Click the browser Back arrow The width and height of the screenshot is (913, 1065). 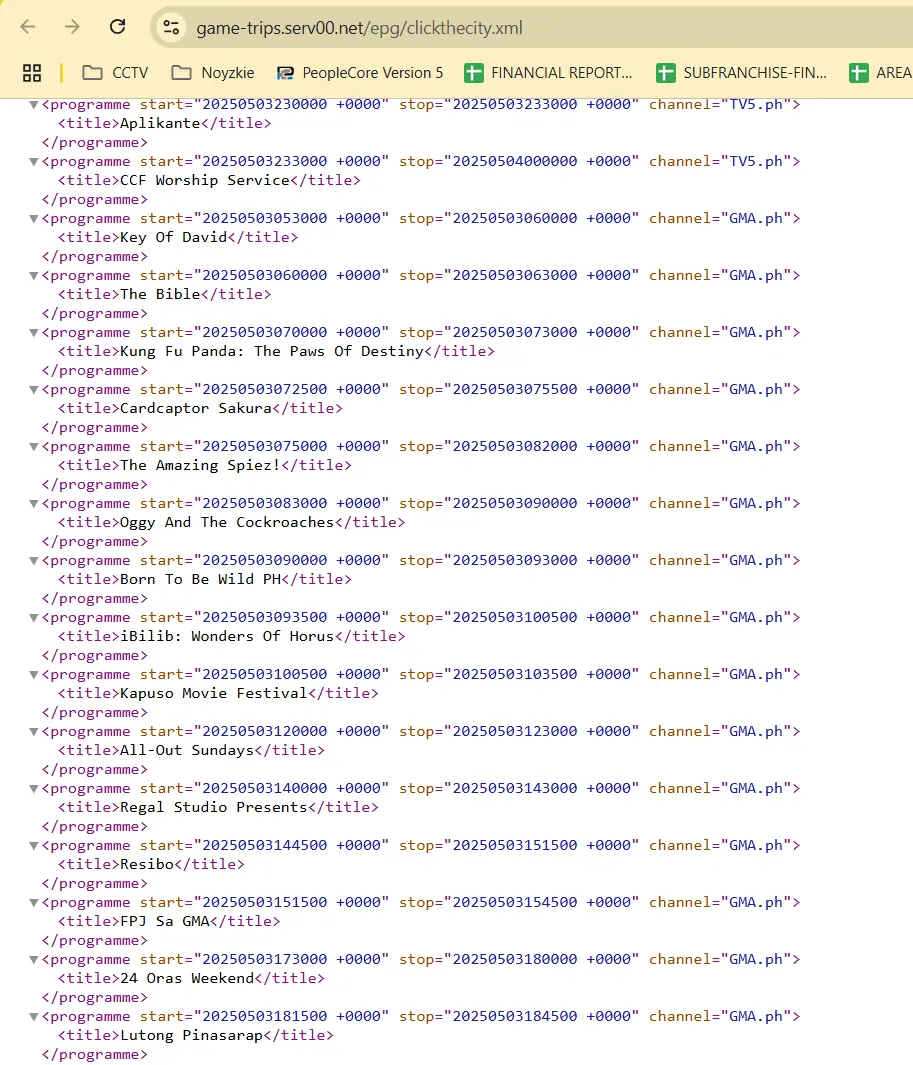pyautogui.click(x=28, y=27)
